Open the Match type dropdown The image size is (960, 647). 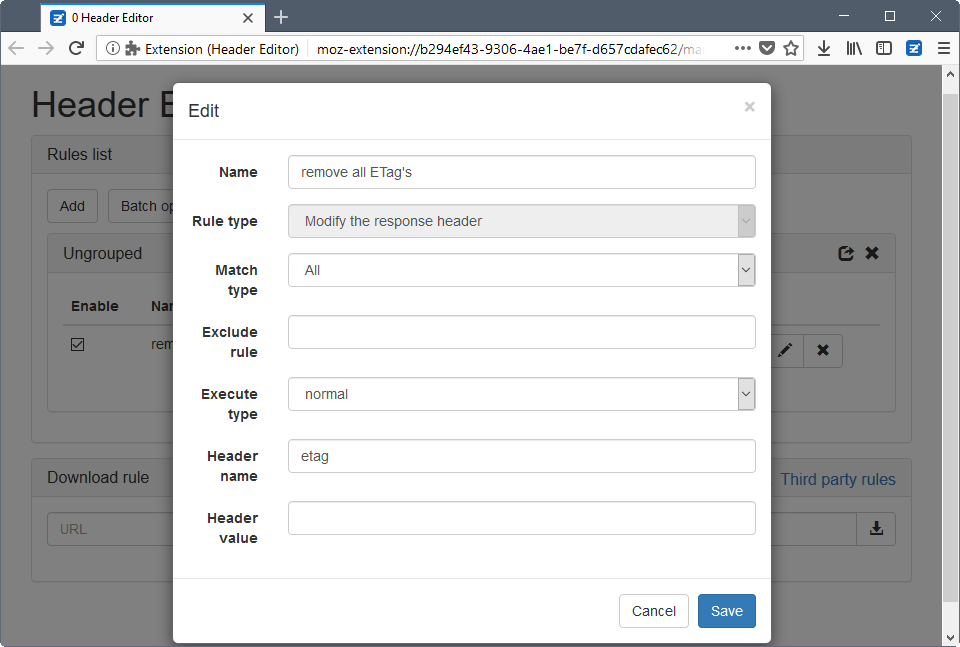pyautogui.click(x=521, y=270)
